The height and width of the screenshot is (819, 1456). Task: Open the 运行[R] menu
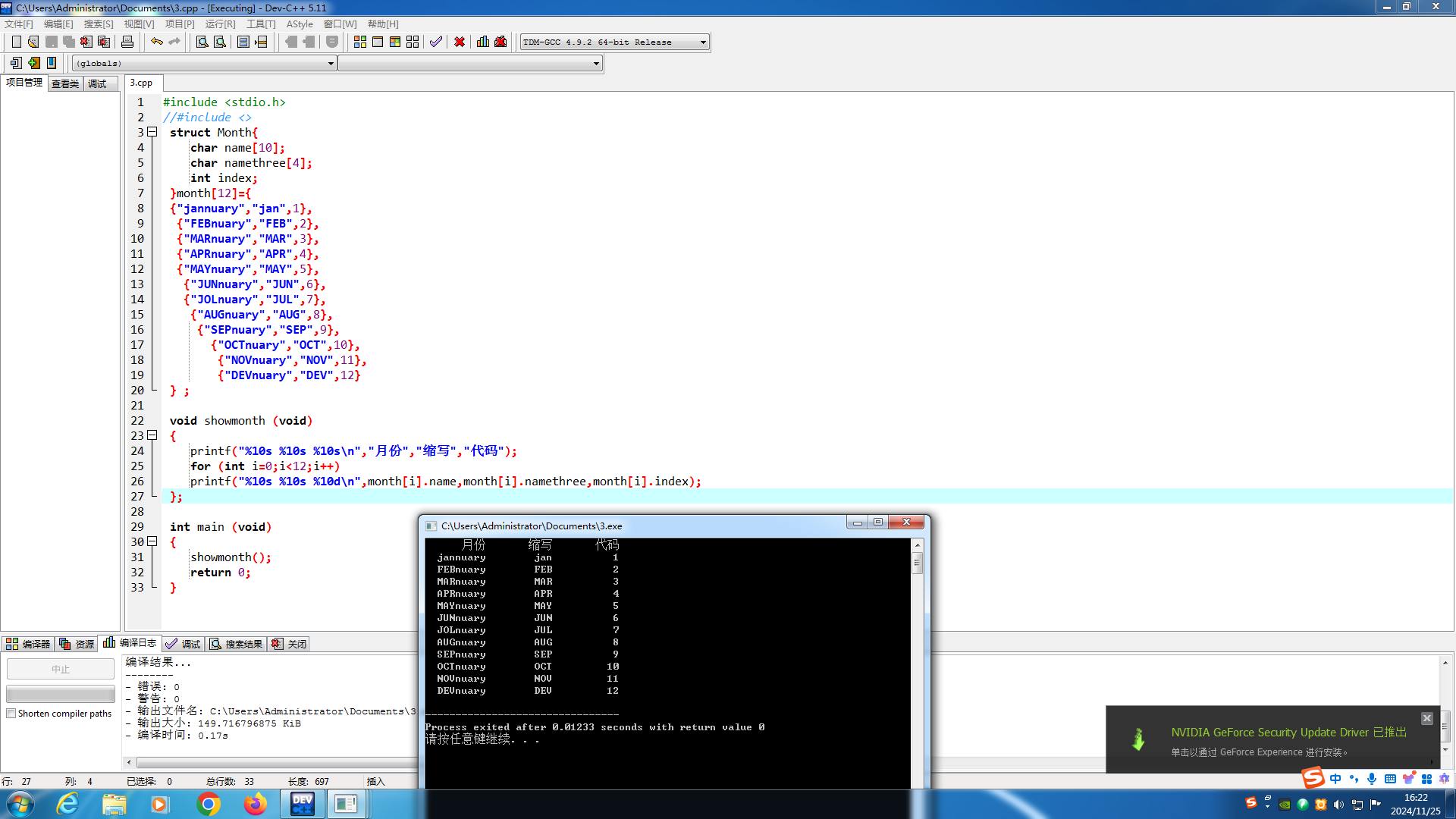pyautogui.click(x=220, y=24)
